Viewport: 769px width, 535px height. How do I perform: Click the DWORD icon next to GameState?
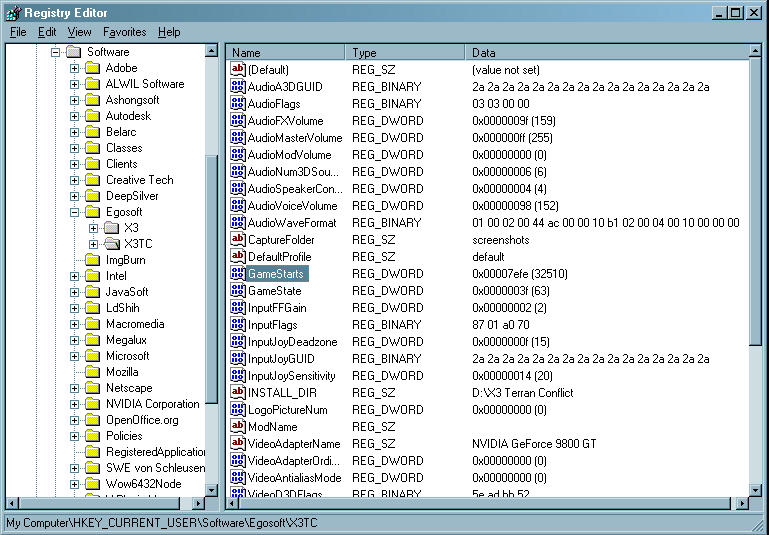[238, 290]
